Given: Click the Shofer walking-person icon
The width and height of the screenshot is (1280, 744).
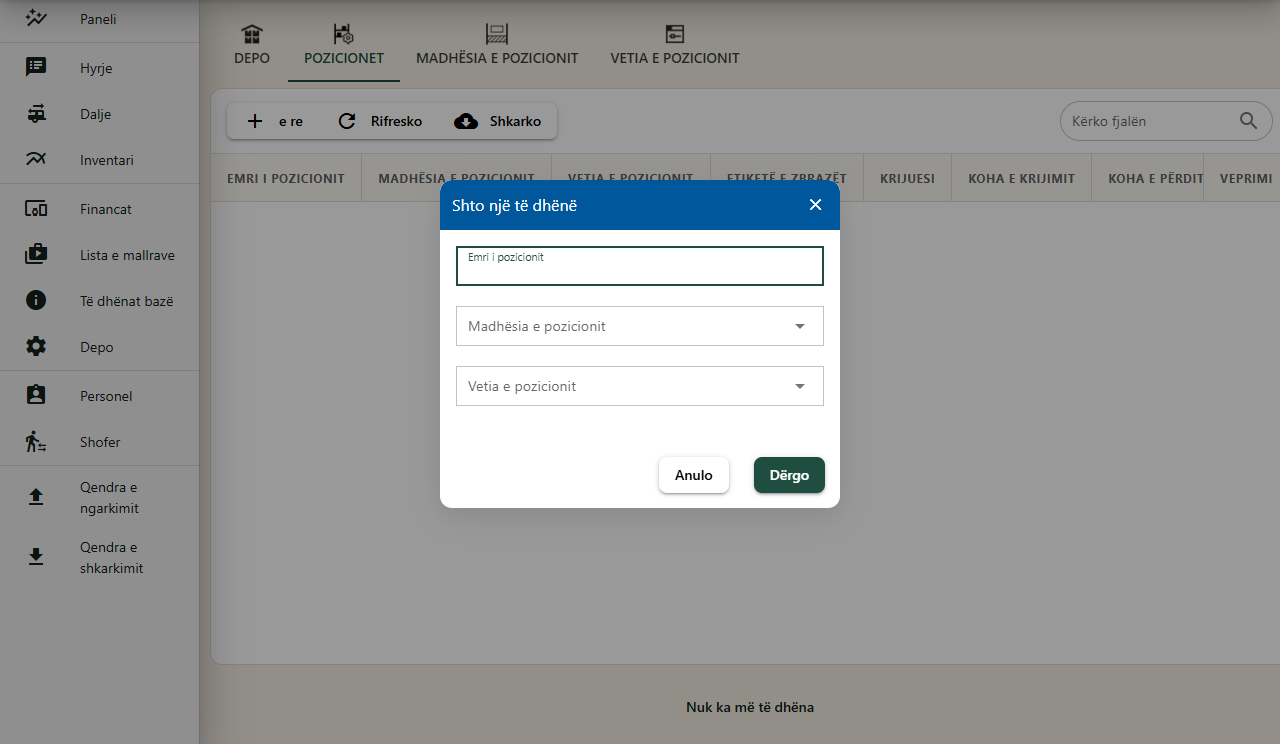Looking at the screenshot, I should pyautogui.click(x=36, y=442).
